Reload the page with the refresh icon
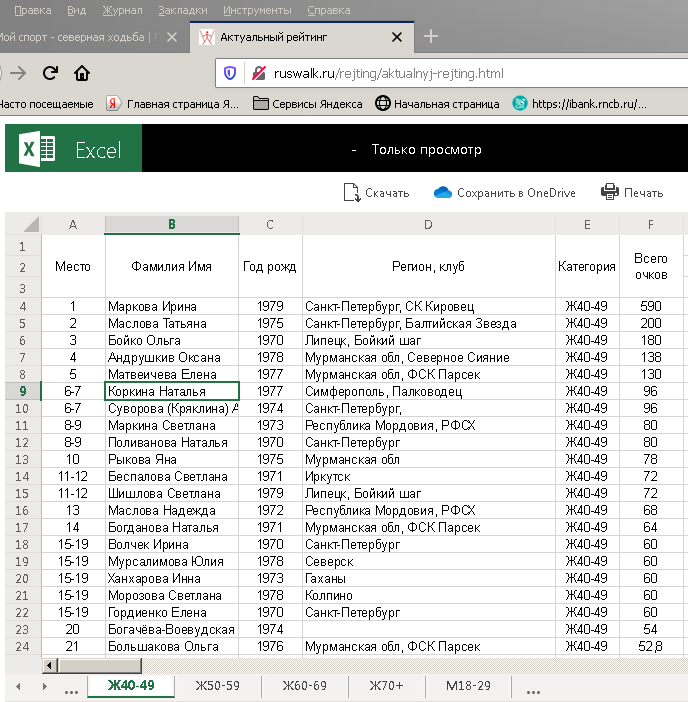 [50, 73]
